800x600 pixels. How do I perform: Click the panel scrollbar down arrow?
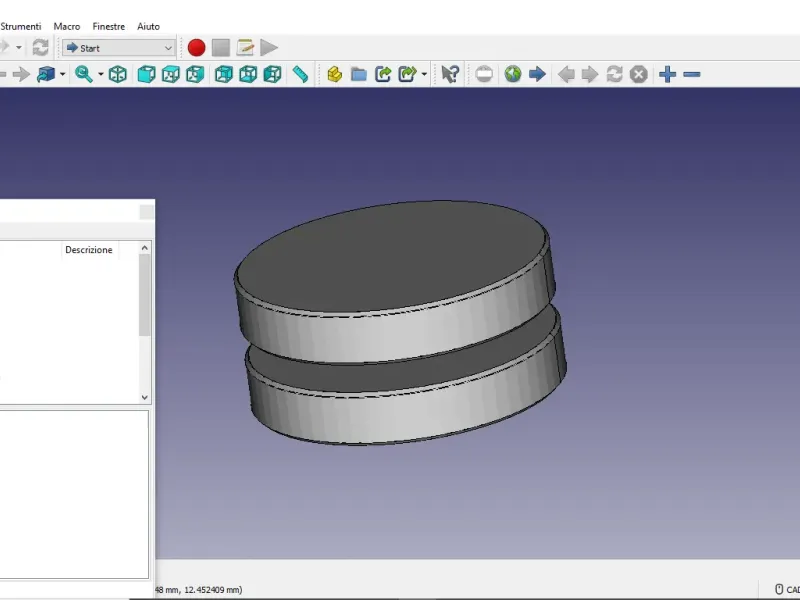click(144, 397)
